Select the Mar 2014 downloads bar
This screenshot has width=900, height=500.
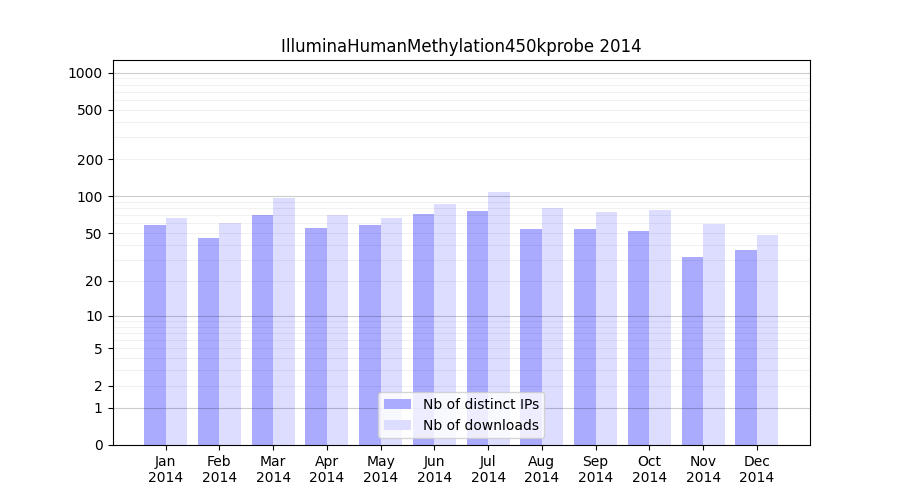coord(284,321)
